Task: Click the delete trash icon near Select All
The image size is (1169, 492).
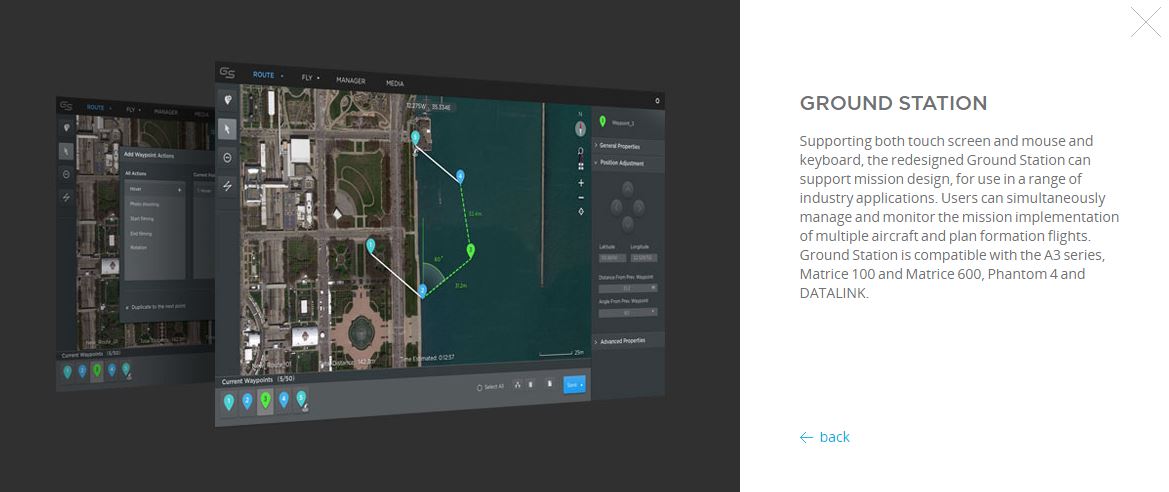Action: (549, 384)
